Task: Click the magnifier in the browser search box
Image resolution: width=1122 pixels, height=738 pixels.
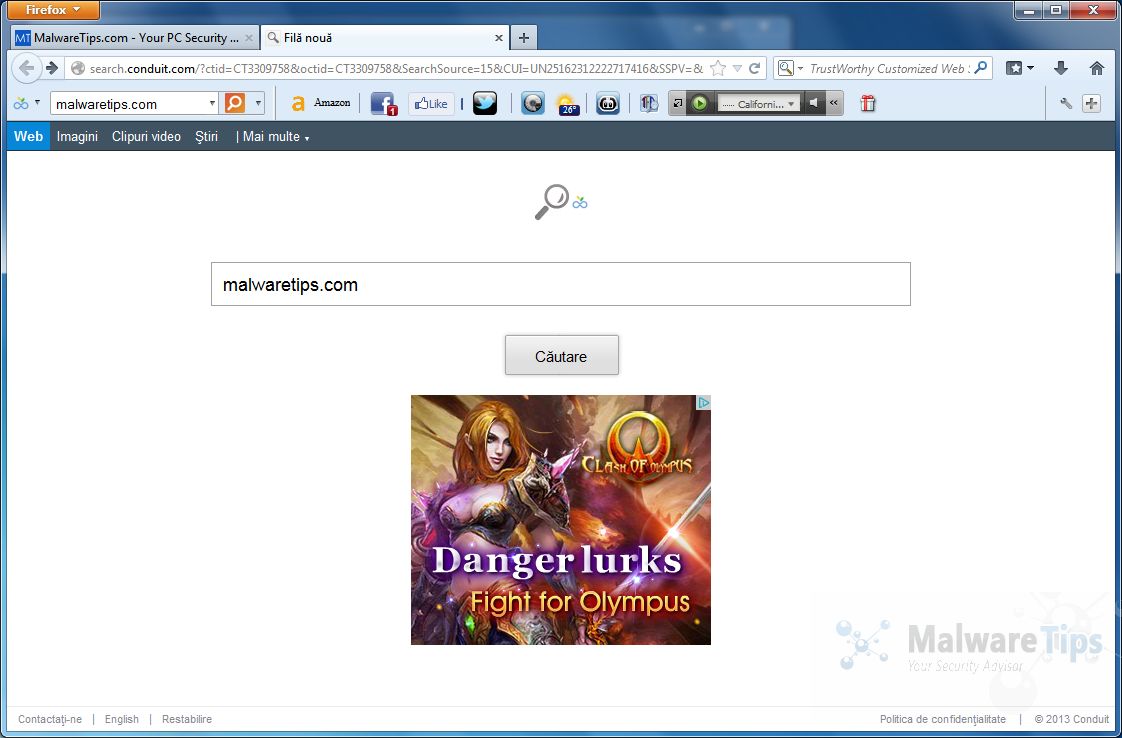Action: point(981,68)
